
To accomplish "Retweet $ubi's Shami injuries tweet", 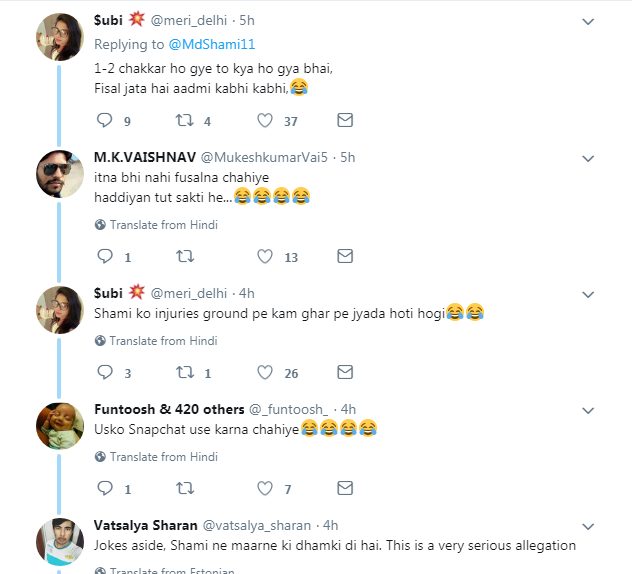I will click(185, 373).
